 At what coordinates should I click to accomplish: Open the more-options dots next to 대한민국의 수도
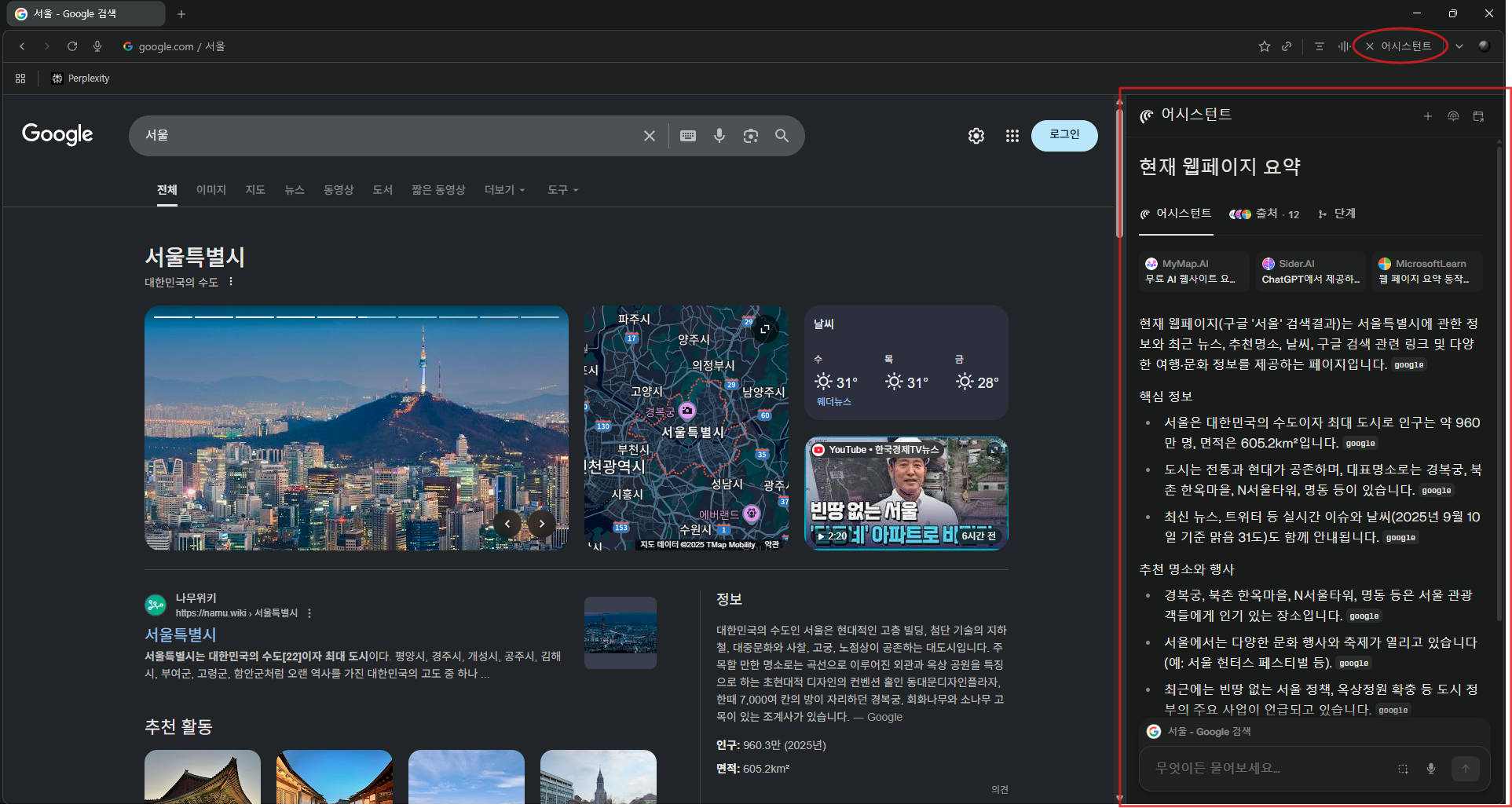tap(231, 282)
